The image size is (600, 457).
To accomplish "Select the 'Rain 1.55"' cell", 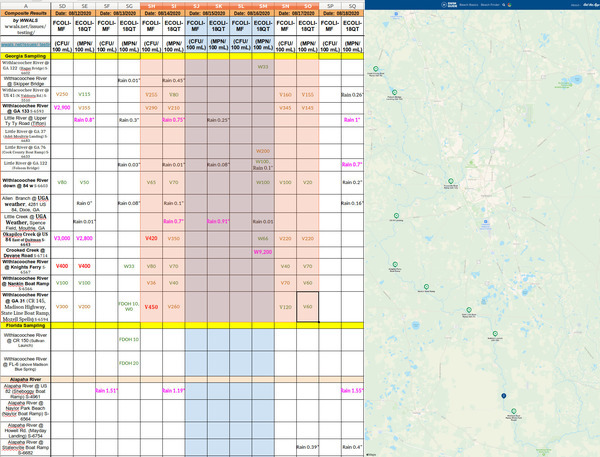I will click(x=352, y=391).
